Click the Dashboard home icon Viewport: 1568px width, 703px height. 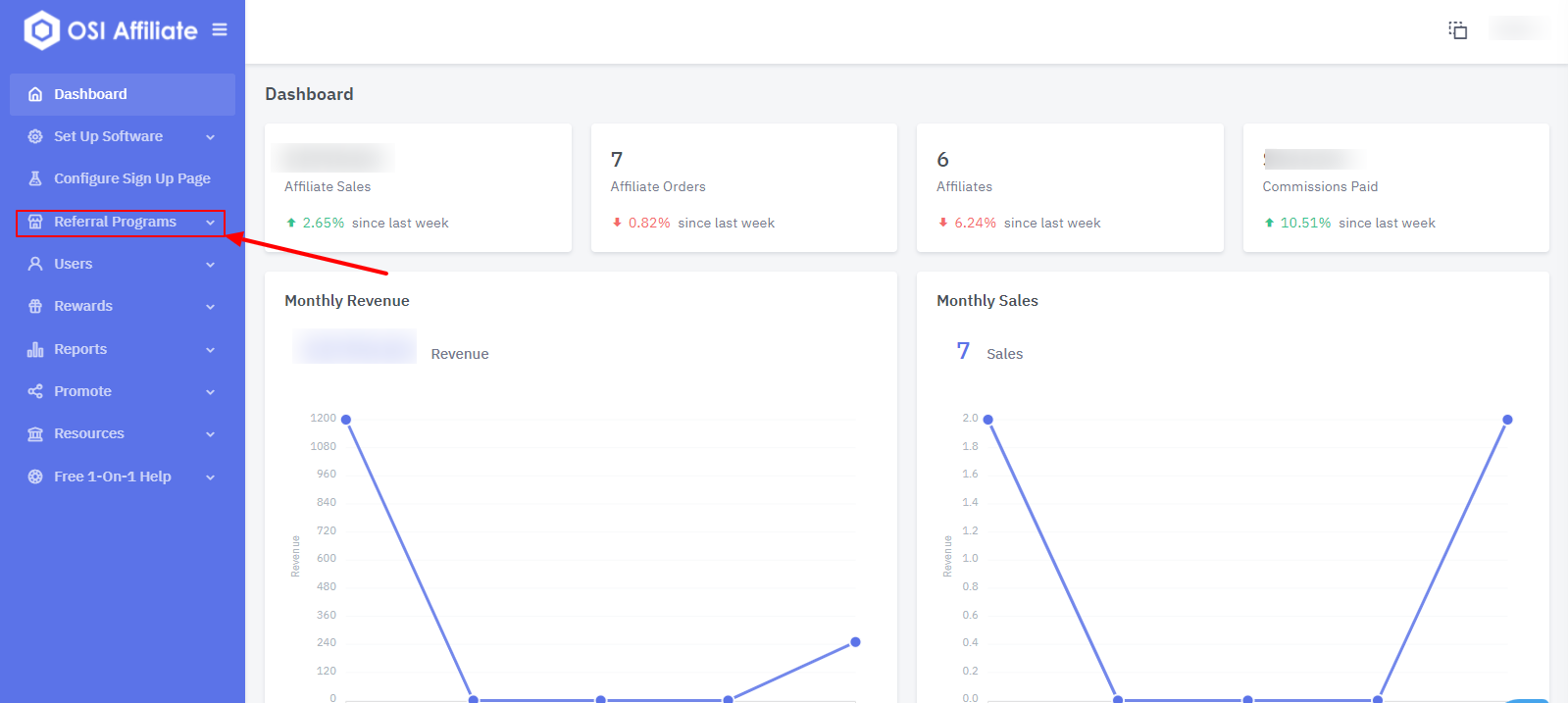pyautogui.click(x=35, y=94)
